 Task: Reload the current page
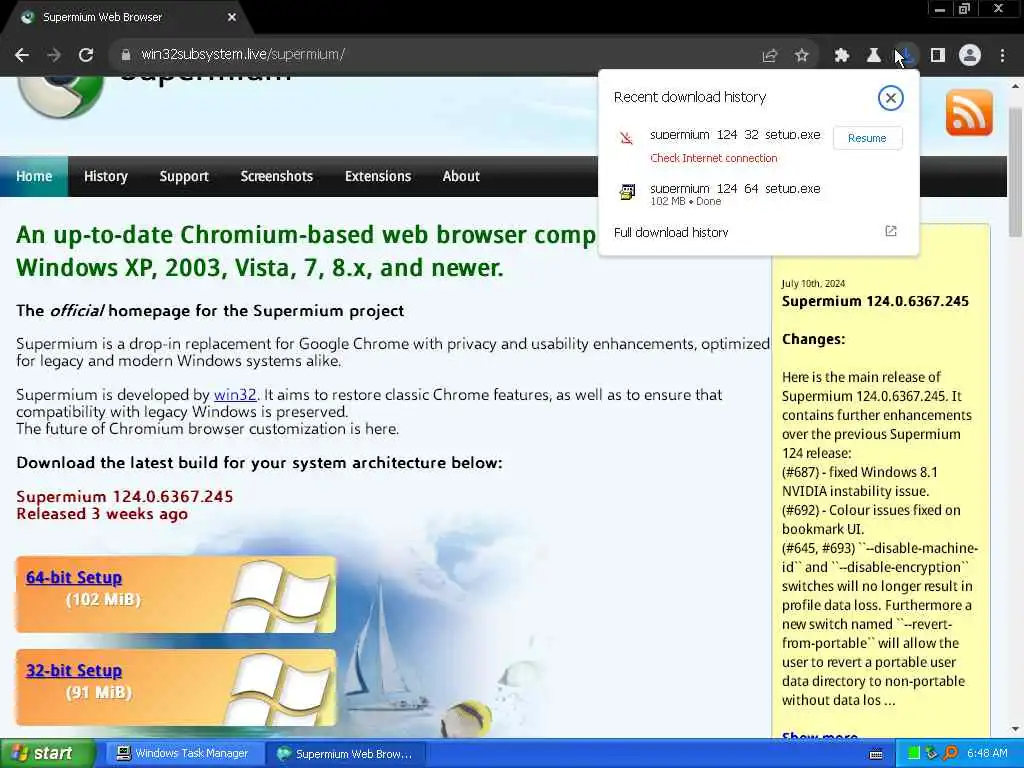tap(86, 56)
